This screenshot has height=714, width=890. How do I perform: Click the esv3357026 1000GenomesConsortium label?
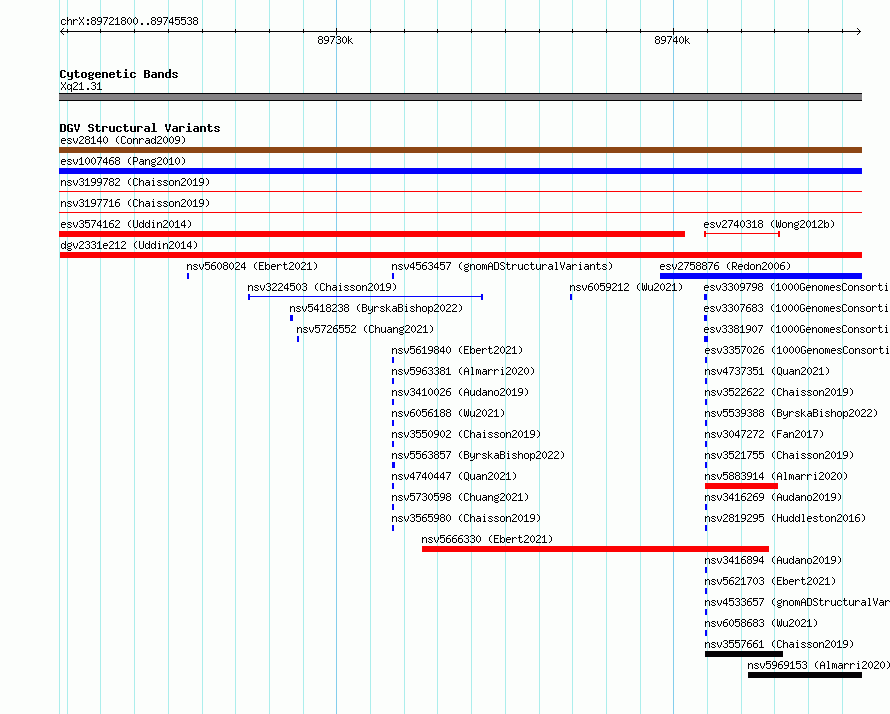[x=797, y=350]
